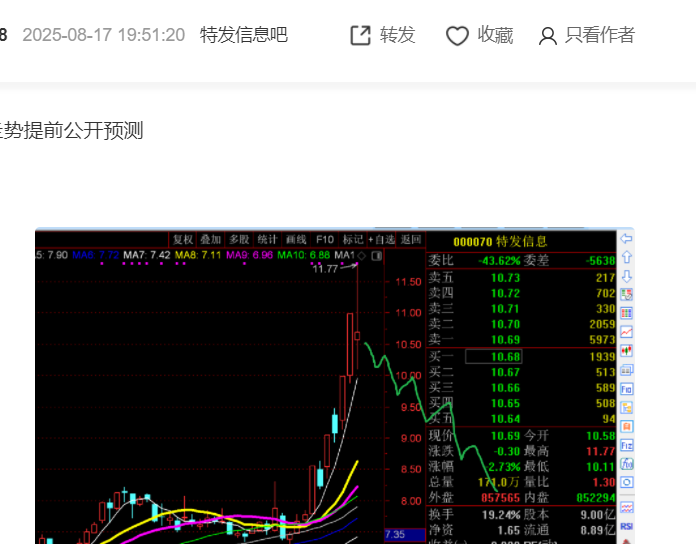This screenshot has height=544, width=696.
Task: Click the 转发 text label
Action: click(x=398, y=35)
